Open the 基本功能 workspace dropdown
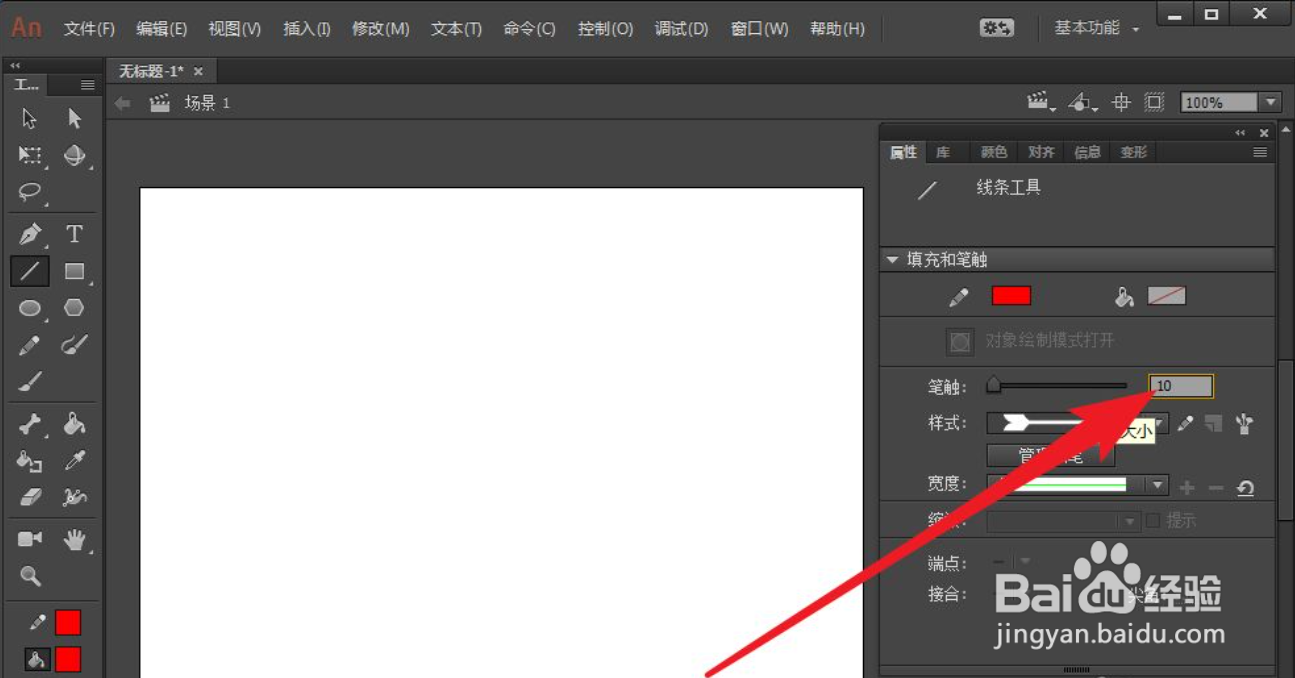 (x=1096, y=29)
